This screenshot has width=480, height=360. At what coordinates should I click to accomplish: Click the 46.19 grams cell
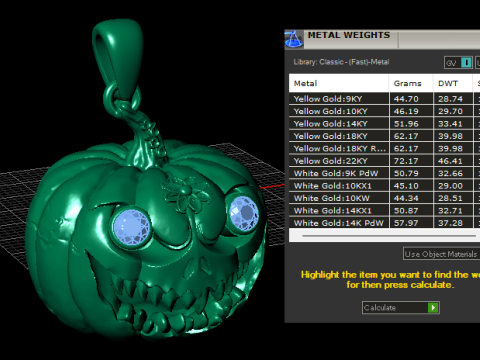pos(411,111)
